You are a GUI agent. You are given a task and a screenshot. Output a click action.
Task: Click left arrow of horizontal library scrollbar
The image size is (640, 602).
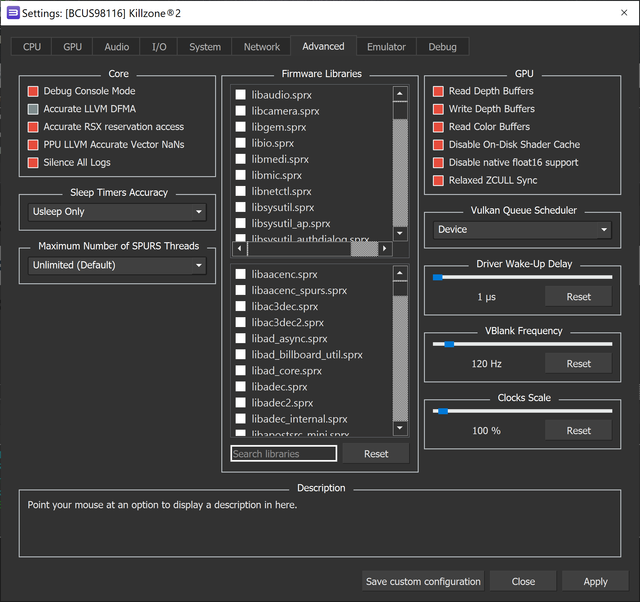(240, 248)
